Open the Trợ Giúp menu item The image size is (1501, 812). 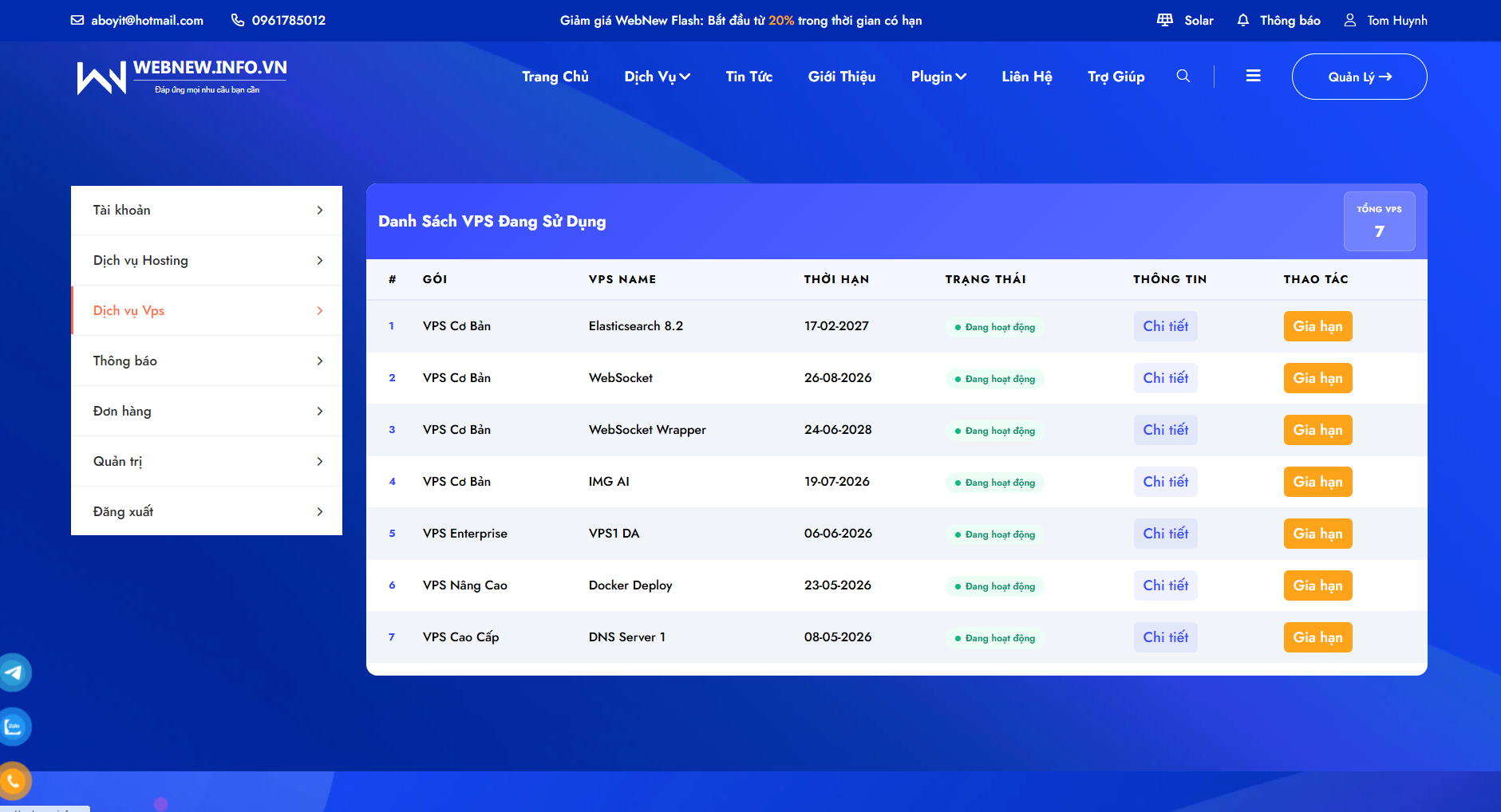point(1116,77)
